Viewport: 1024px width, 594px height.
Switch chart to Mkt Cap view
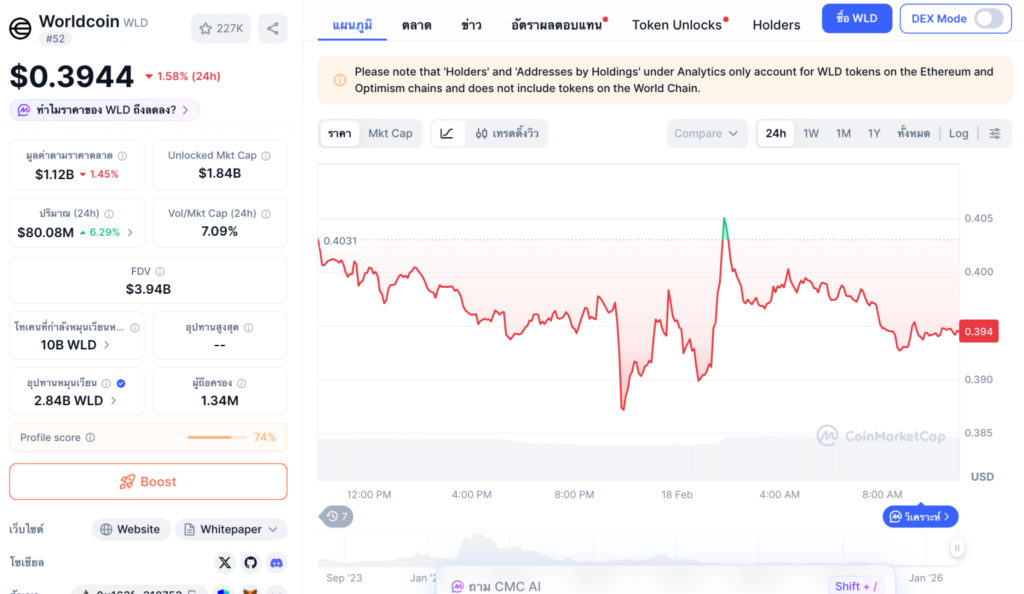tap(390, 133)
